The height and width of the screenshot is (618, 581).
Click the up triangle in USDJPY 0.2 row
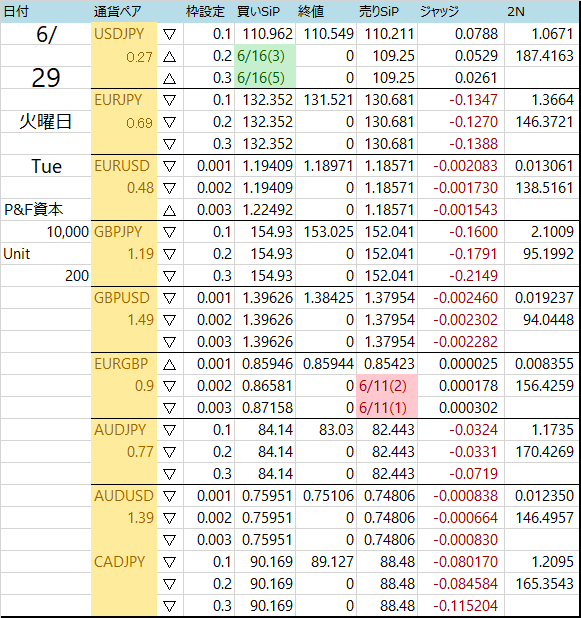tap(169, 57)
